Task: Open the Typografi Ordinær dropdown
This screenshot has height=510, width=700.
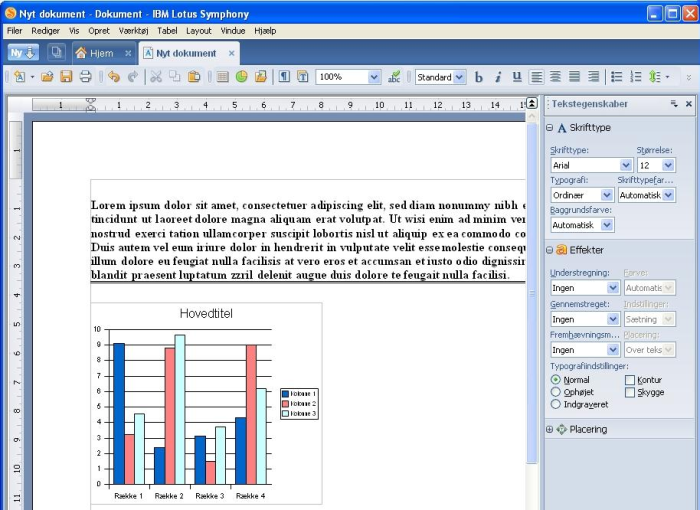Action: coord(607,195)
